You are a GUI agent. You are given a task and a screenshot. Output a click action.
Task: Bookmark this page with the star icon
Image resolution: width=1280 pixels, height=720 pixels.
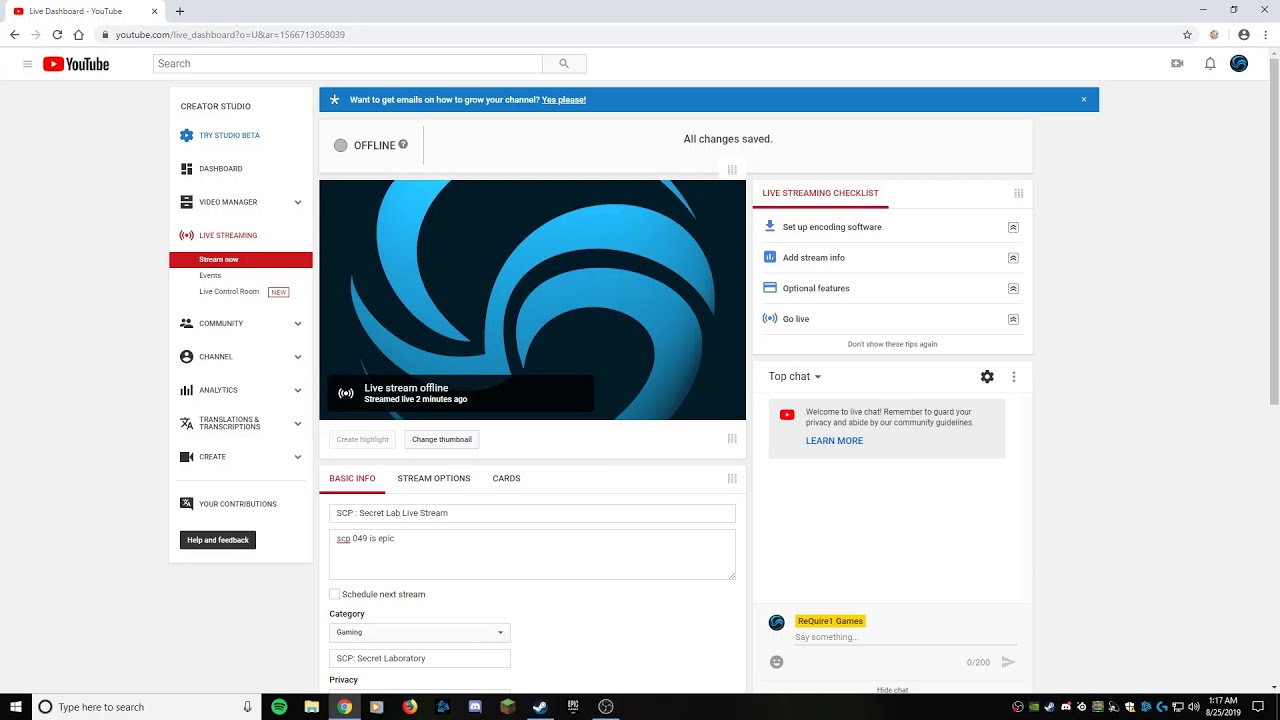(x=1187, y=35)
